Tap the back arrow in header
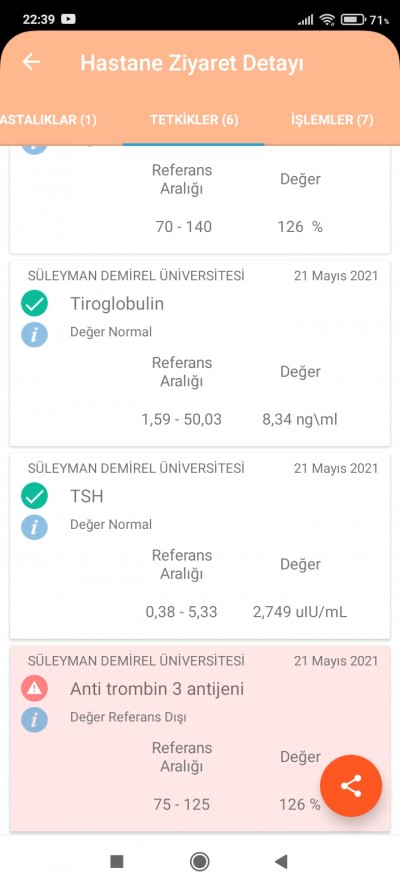Viewport: 400px width, 888px height. click(31, 62)
